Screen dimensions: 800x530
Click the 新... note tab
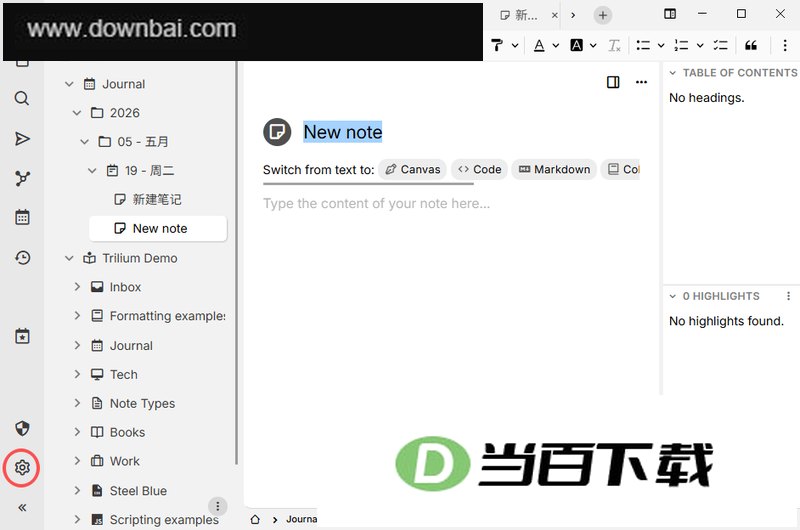pos(524,15)
